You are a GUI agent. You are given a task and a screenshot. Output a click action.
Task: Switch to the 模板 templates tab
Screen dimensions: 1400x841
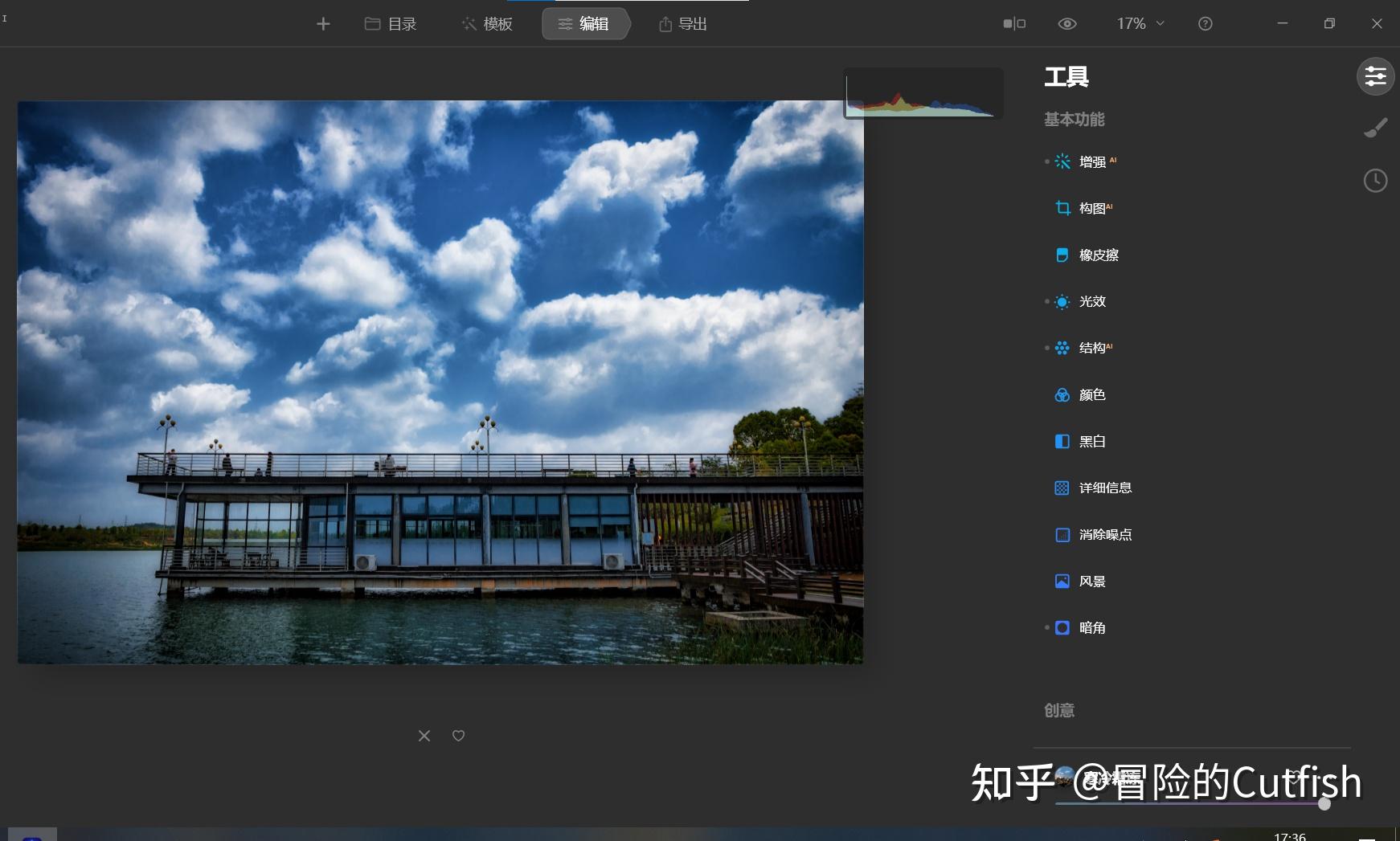point(485,23)
